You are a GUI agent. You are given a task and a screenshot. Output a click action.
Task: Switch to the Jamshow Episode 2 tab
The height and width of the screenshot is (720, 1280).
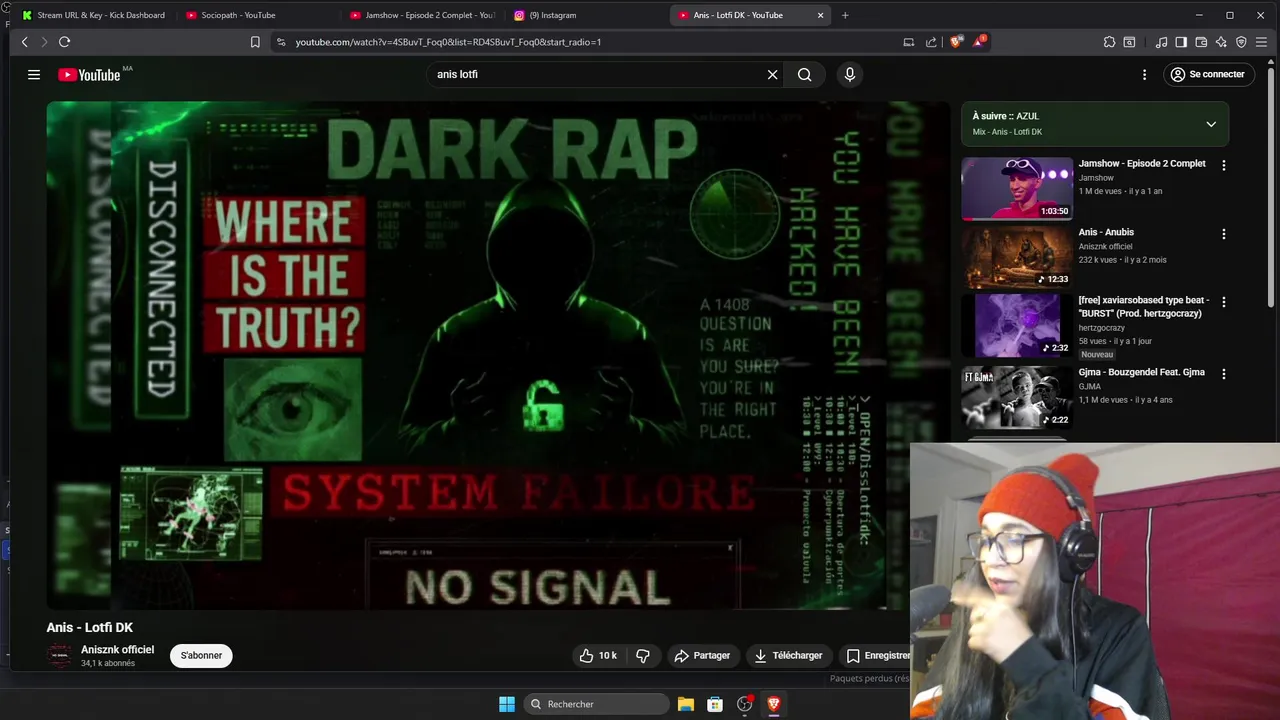pos(422,15)
